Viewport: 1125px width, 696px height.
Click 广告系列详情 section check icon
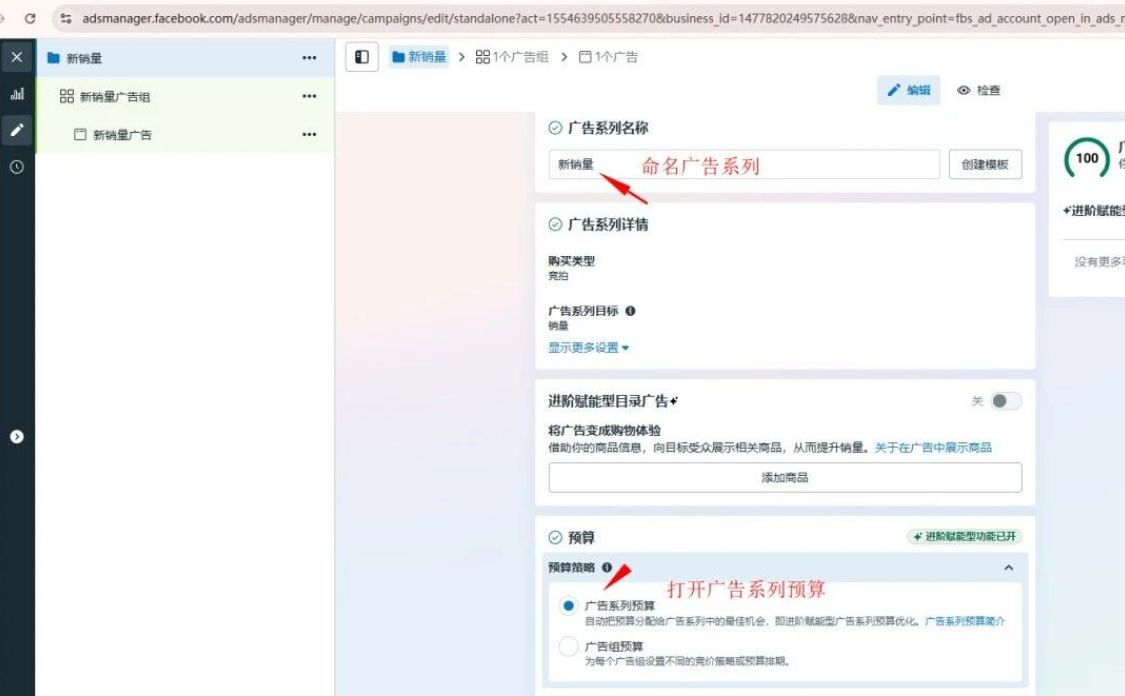(555, 224)
